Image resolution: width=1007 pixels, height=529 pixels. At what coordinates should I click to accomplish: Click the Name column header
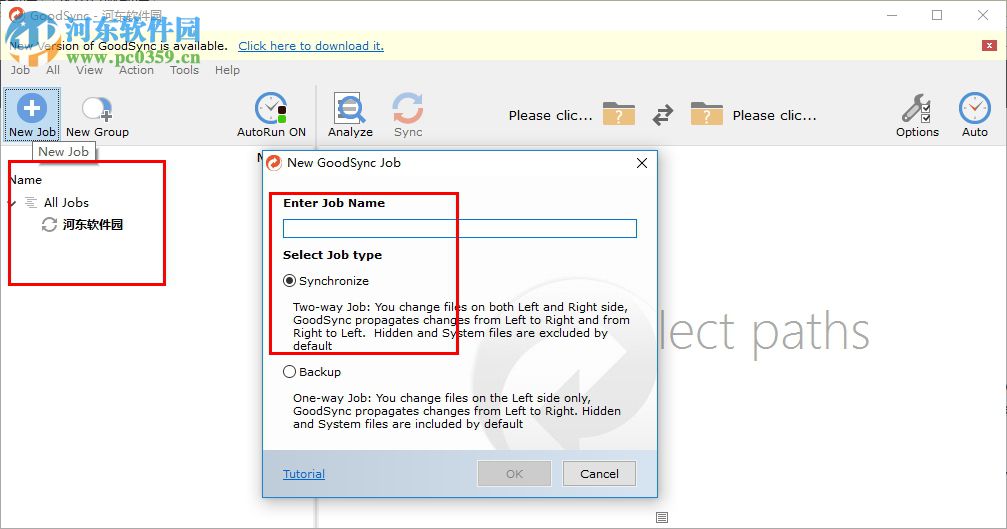(26, 180)
